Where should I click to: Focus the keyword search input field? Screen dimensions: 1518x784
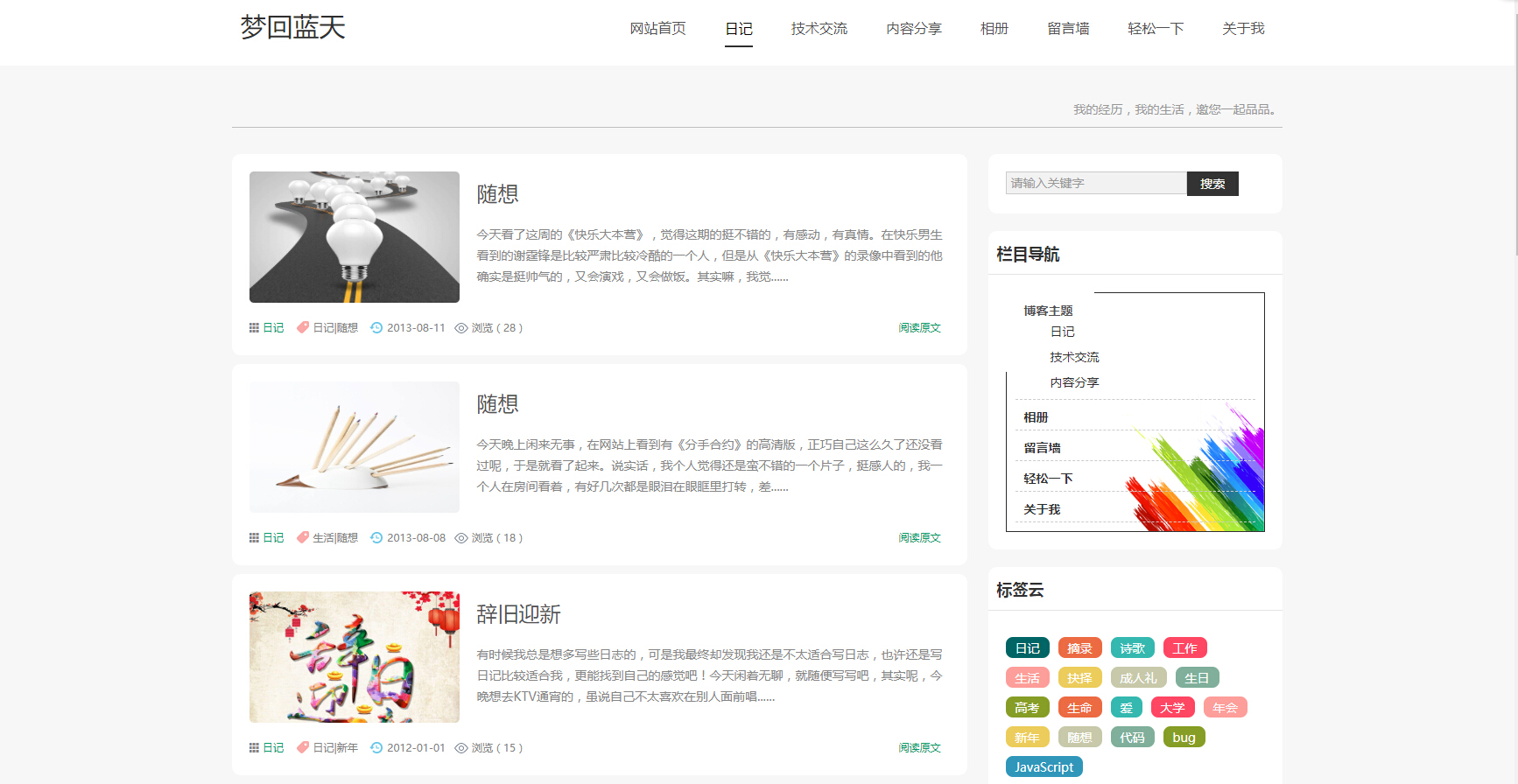pyautogui.click(x=1095, y=183)
